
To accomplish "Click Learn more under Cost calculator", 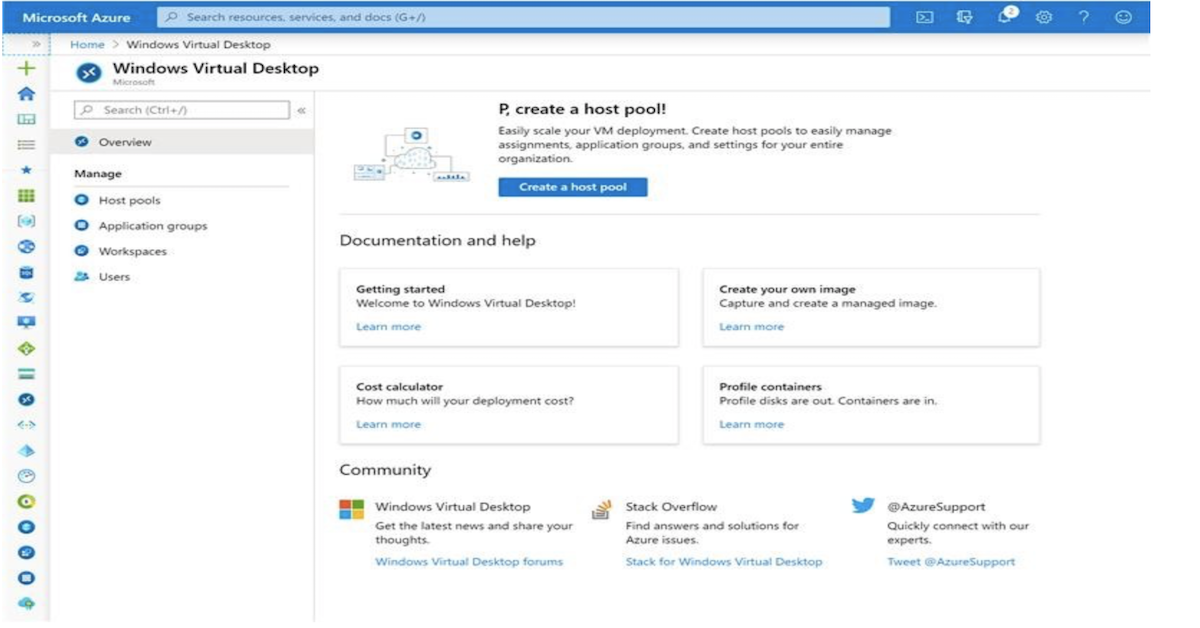I will tap(388, 424).
